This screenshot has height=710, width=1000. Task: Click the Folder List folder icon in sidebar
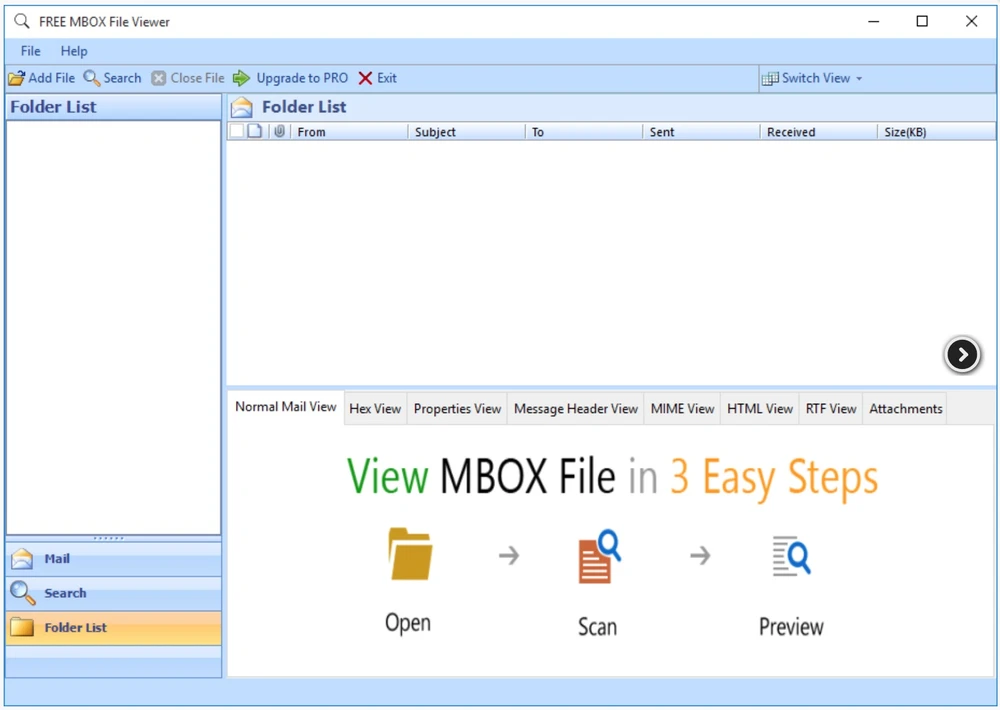coord(22,628)
